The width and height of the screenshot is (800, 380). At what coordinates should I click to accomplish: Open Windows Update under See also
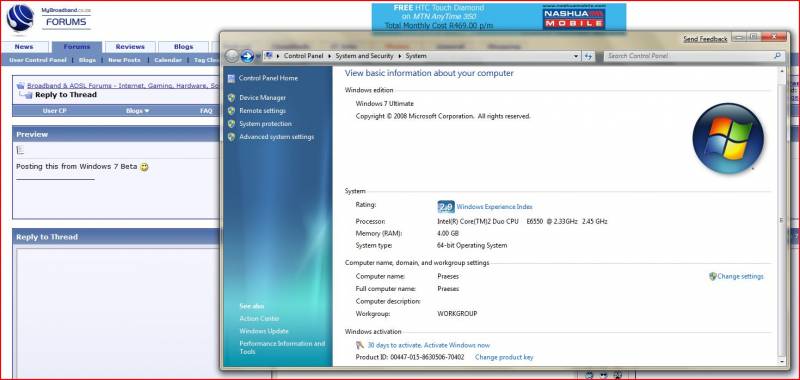point(264,331)
